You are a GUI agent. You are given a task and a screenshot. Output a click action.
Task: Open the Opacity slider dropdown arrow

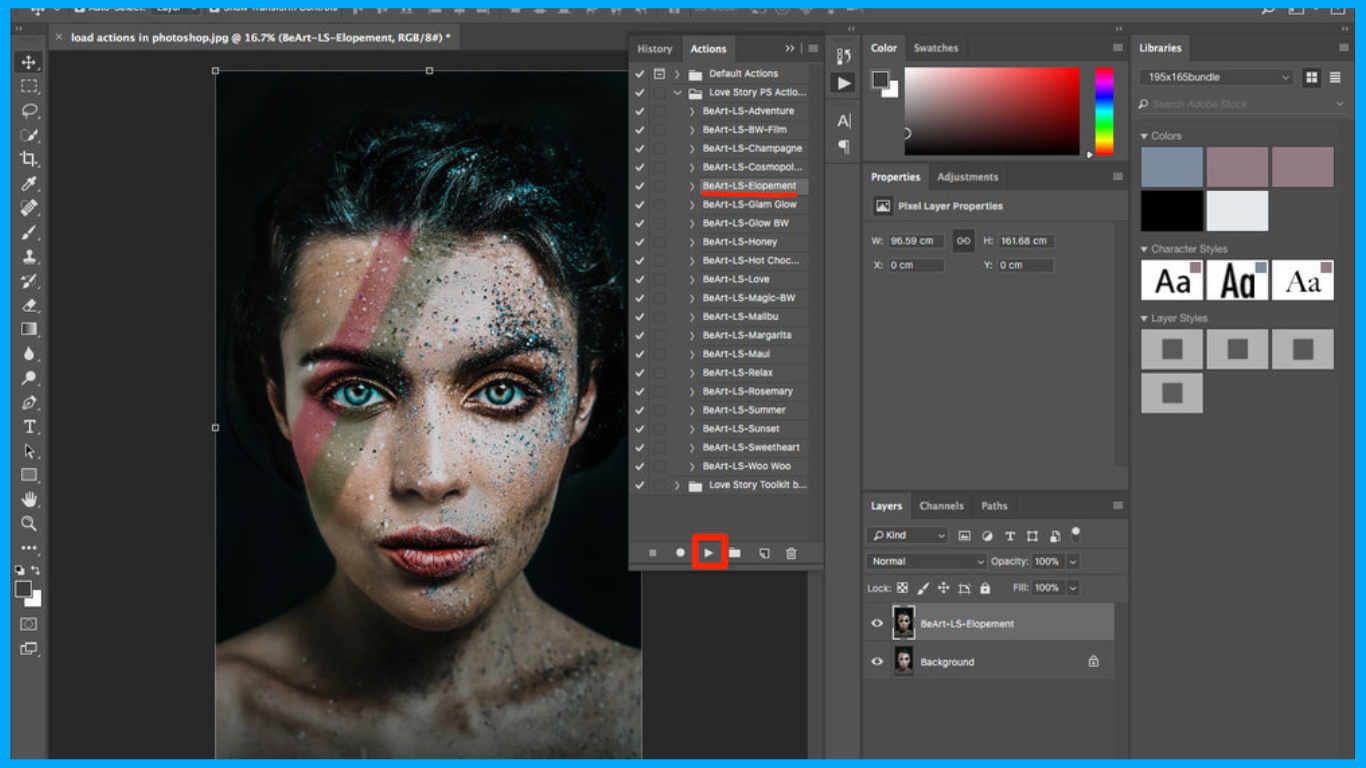click(x=1073, y=562)
